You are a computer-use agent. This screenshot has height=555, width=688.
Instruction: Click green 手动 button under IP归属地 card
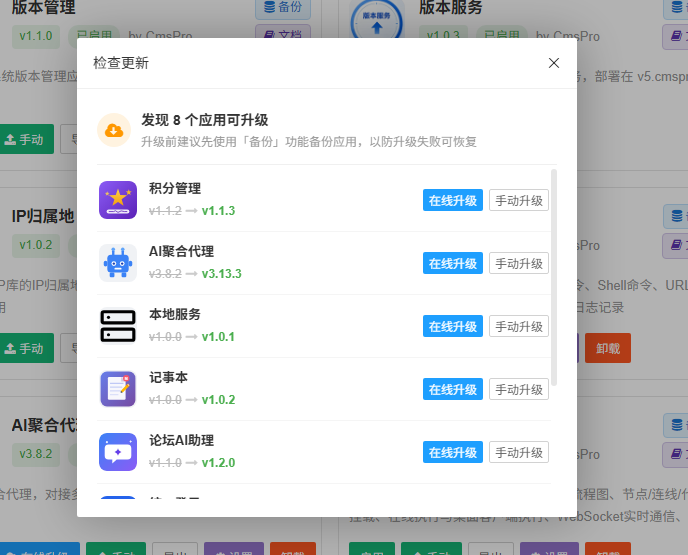(25, 348)
